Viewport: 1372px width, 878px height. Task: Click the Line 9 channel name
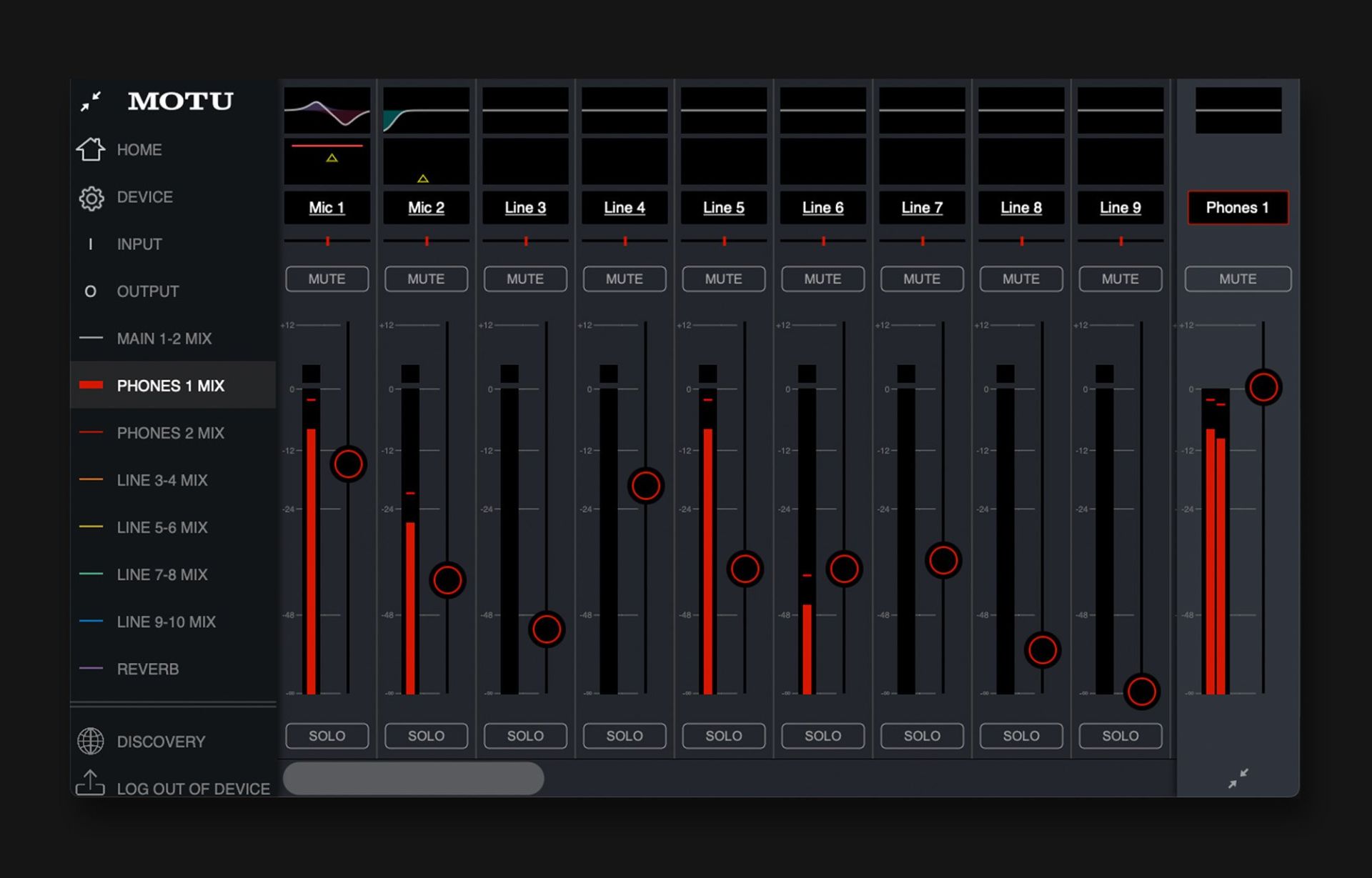(1120, 208)
